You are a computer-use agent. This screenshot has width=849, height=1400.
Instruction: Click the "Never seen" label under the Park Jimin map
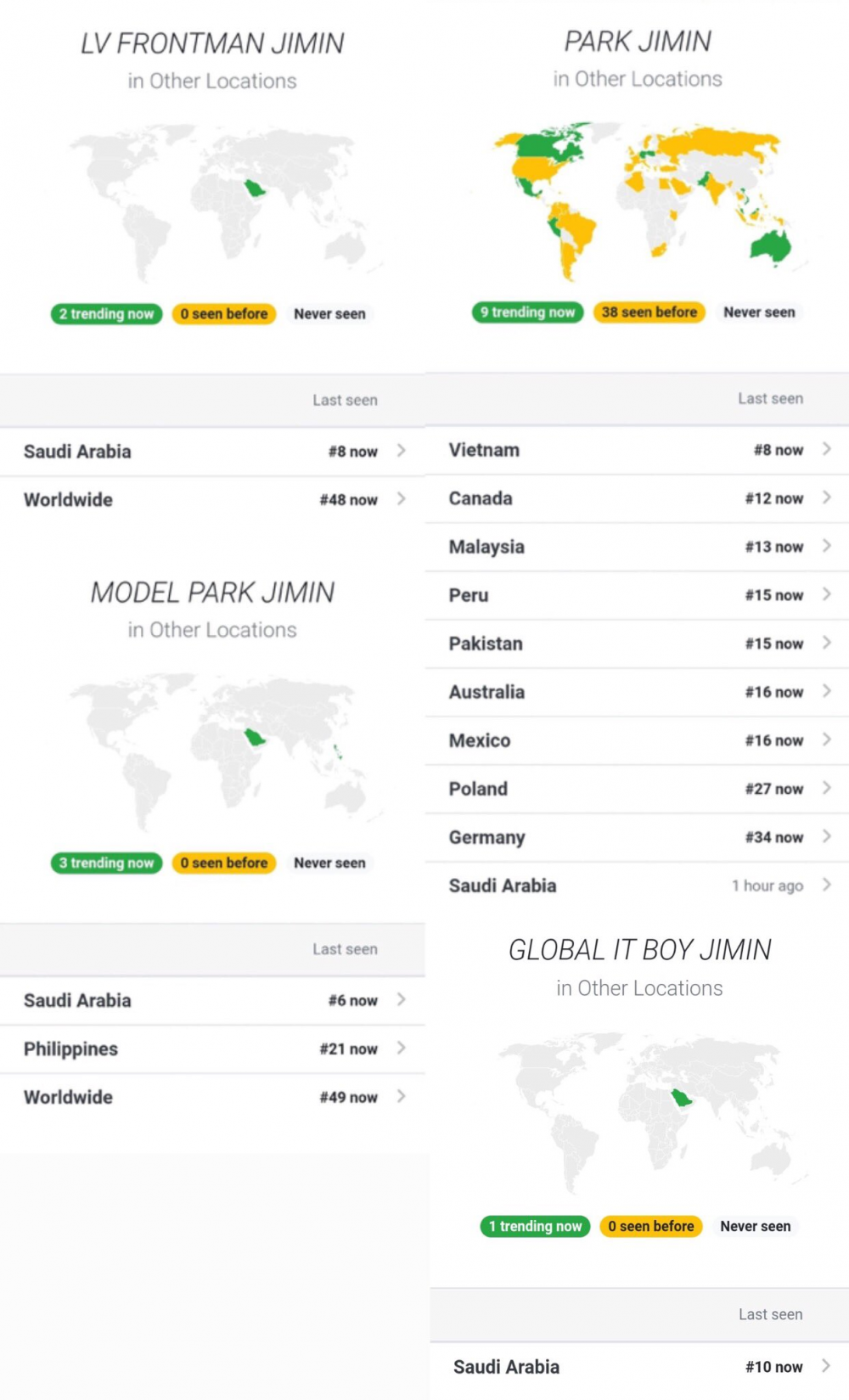(x=759, y=312)
